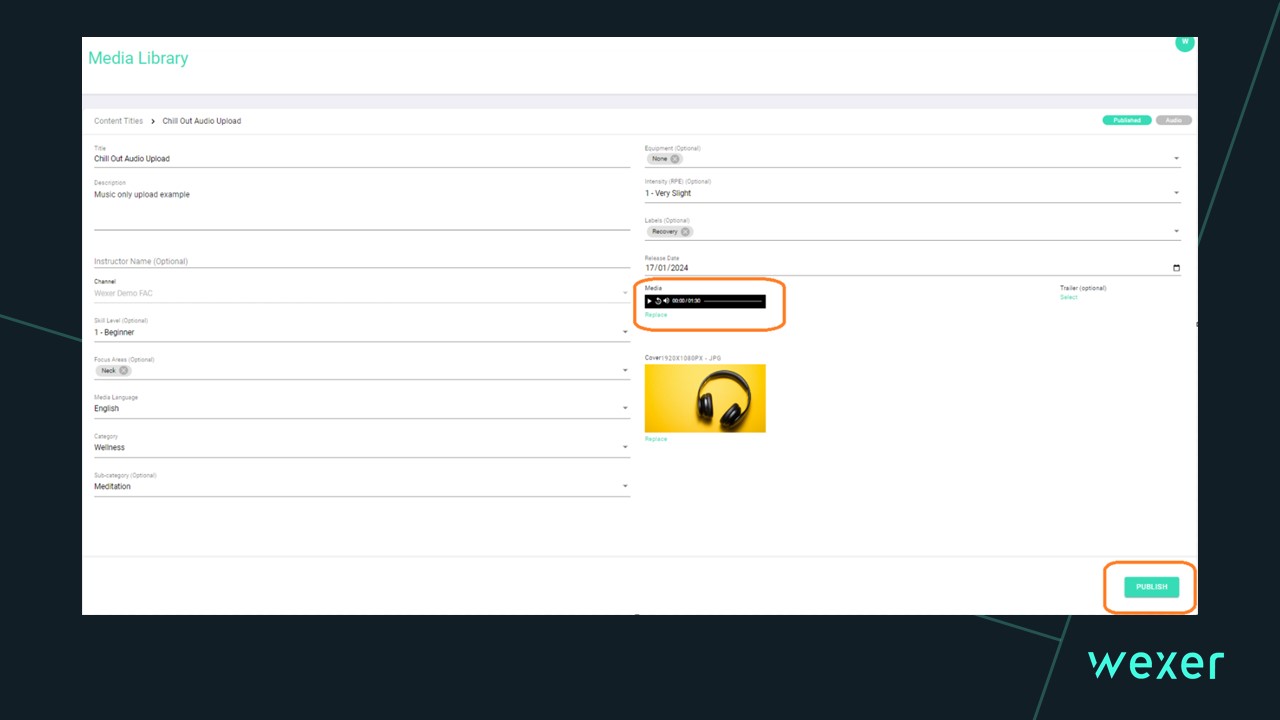Click the Published status badge
Screen dimensions: 1280x720
point(1126,120)
